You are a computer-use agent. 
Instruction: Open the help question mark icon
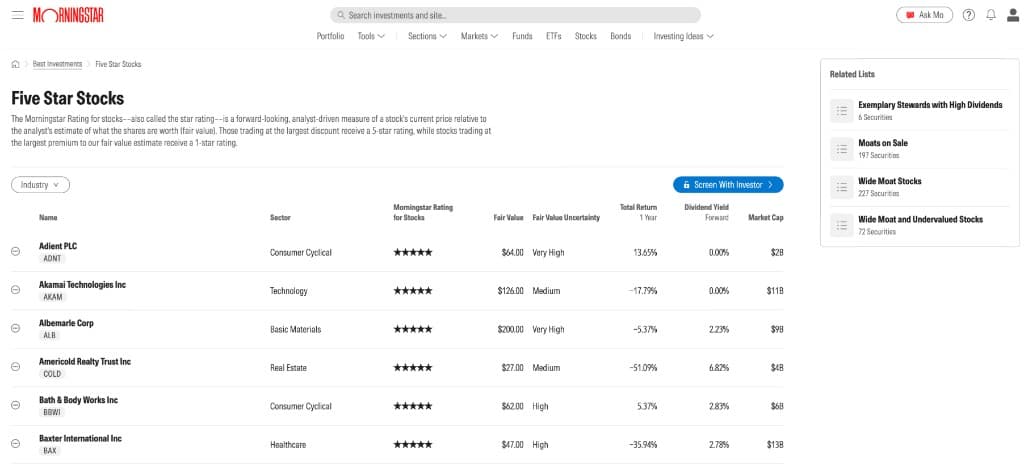(968, 15)
